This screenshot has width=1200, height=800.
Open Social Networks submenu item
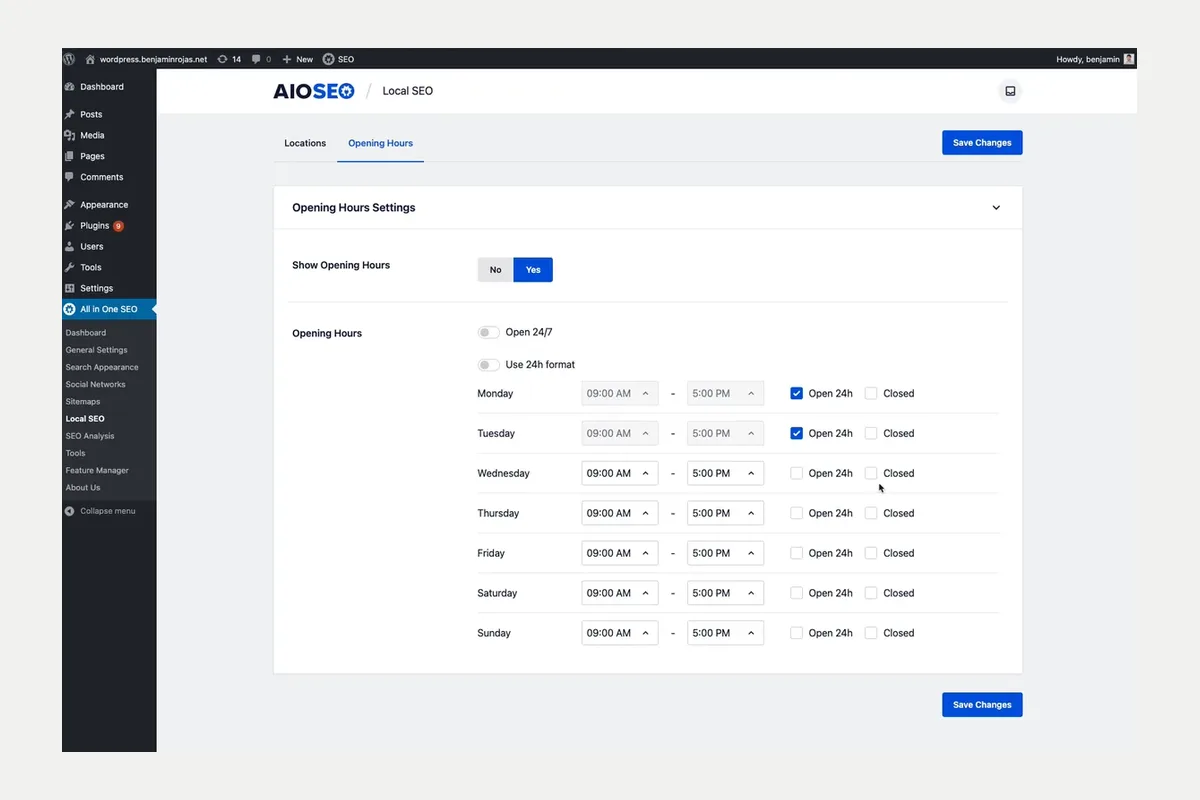click(96, 384)
